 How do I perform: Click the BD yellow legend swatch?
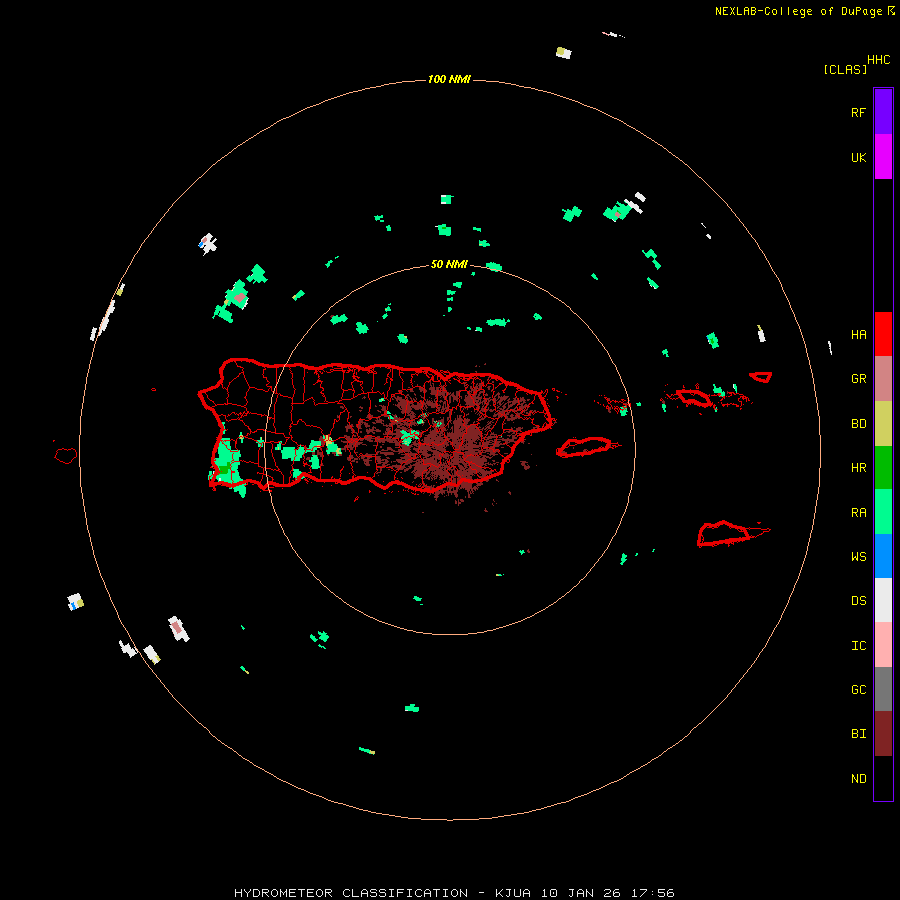[883, 424]
